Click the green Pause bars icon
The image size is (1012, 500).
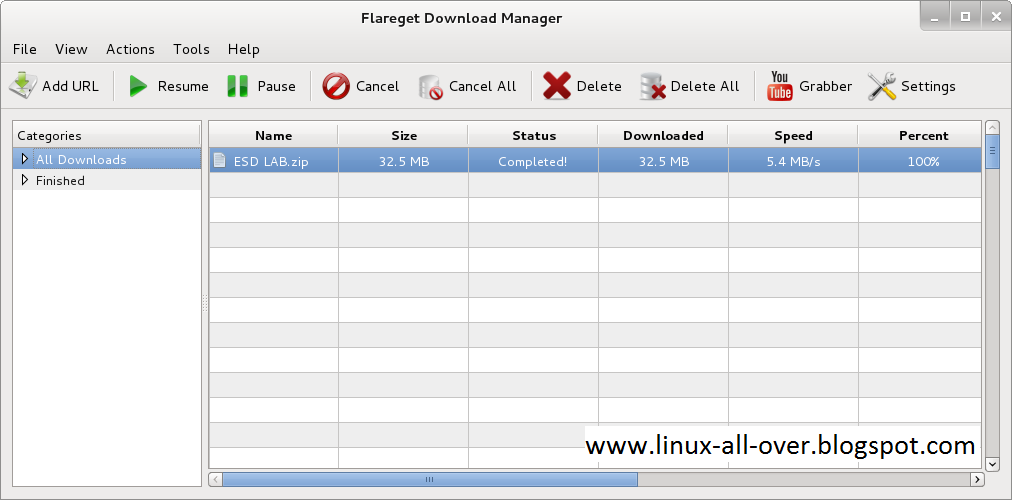pos(238,86)
